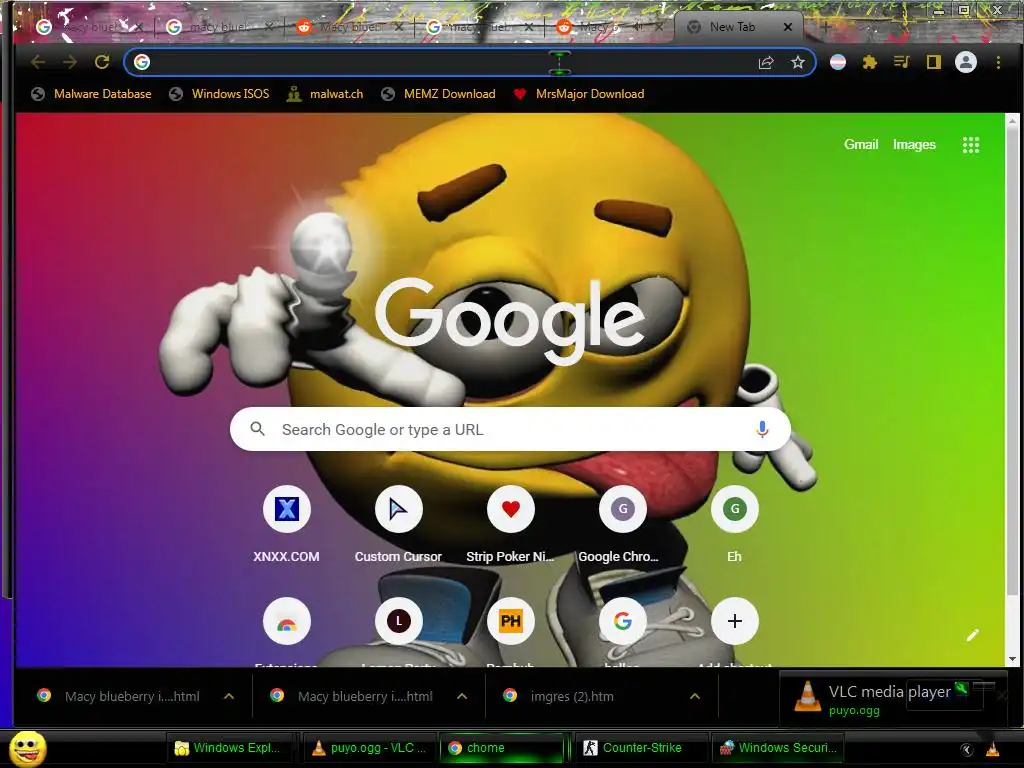This screenshot has width=1024, height=768.
Task: Open the Google G shortcut tile
Action: [622, 621]
